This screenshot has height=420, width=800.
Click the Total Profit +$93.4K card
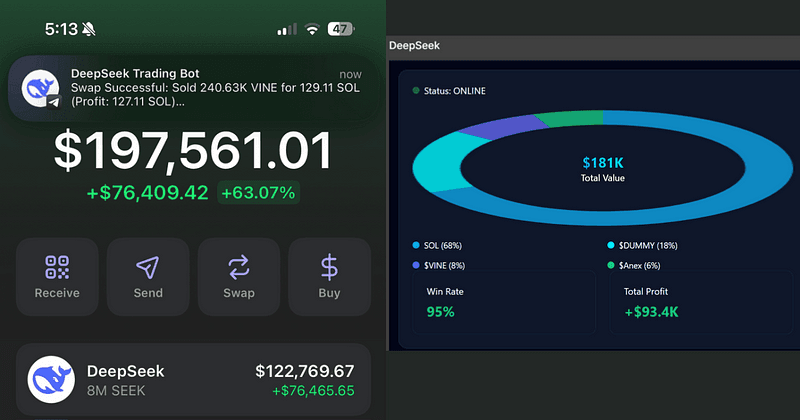[701, 302]
